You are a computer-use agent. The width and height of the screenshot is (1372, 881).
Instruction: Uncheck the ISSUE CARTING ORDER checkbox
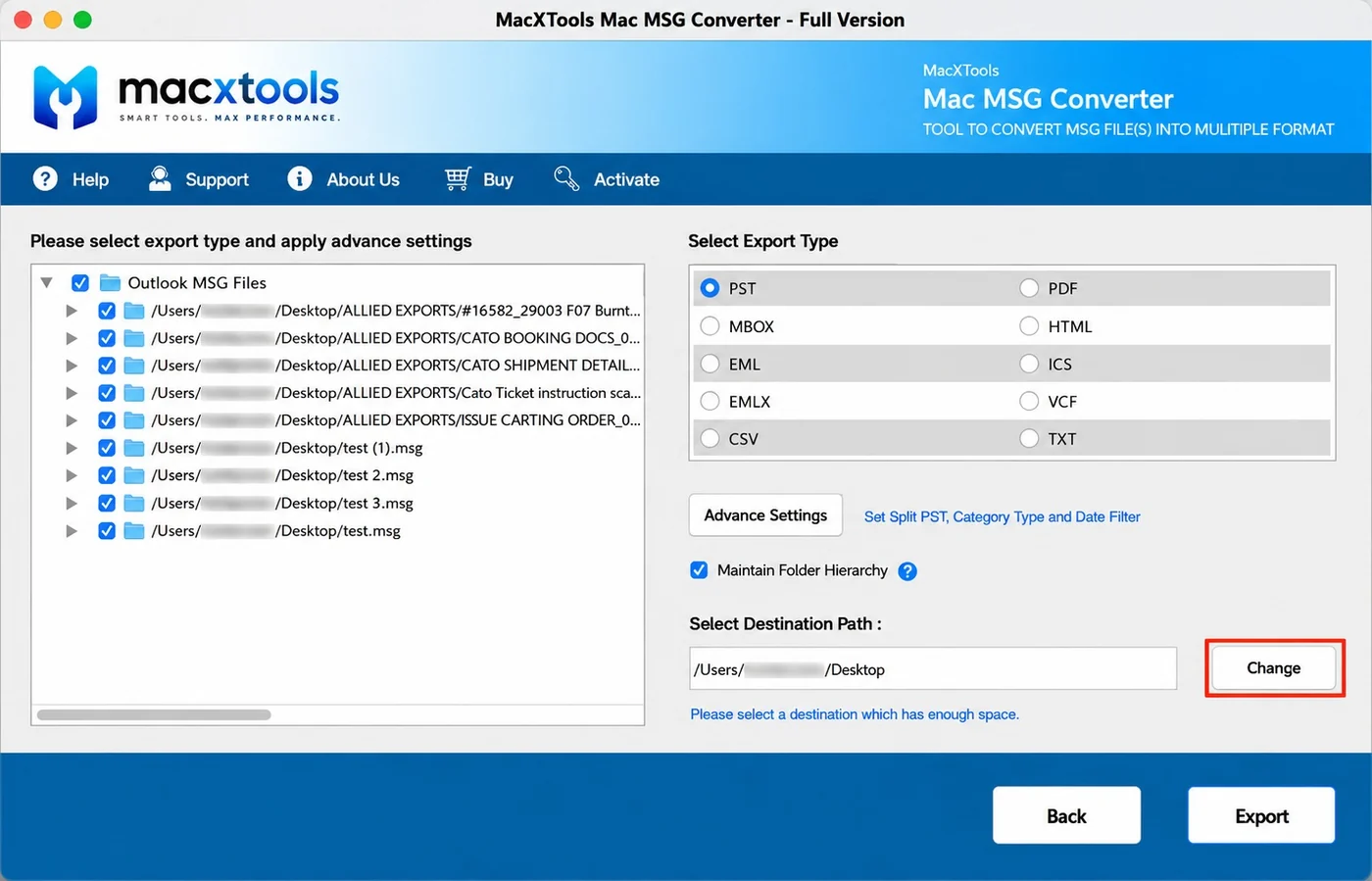tap(107, 420)
